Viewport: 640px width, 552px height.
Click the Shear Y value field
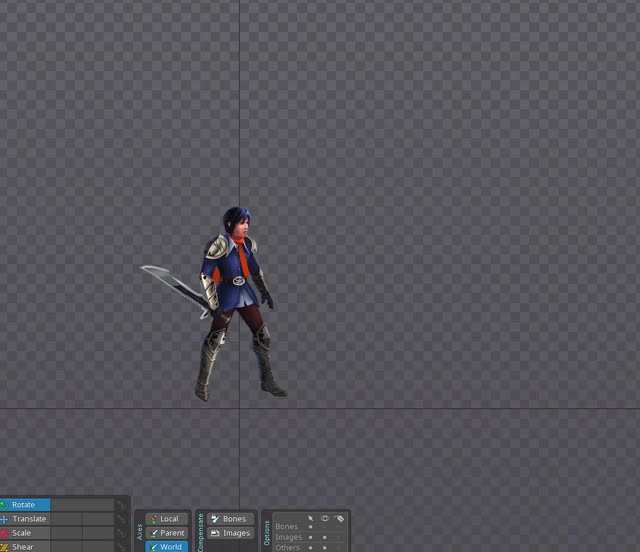click(98, 547)
